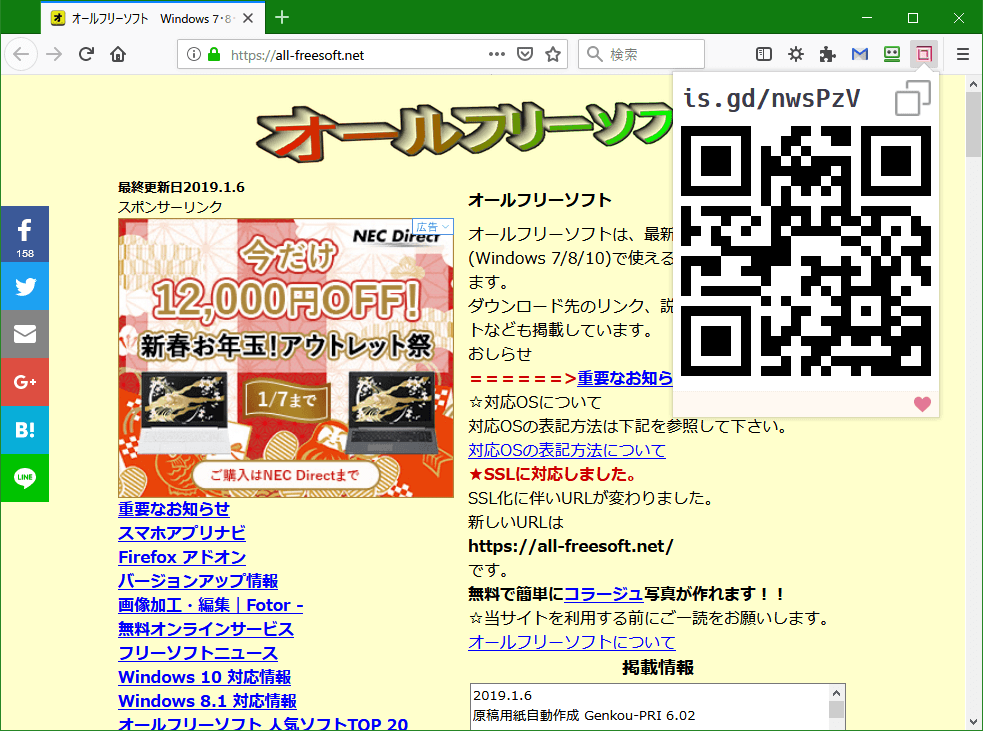Toggle the sidebar panel icon
Viewport: 983px width, 731px height.
click(x=764, y=55)
